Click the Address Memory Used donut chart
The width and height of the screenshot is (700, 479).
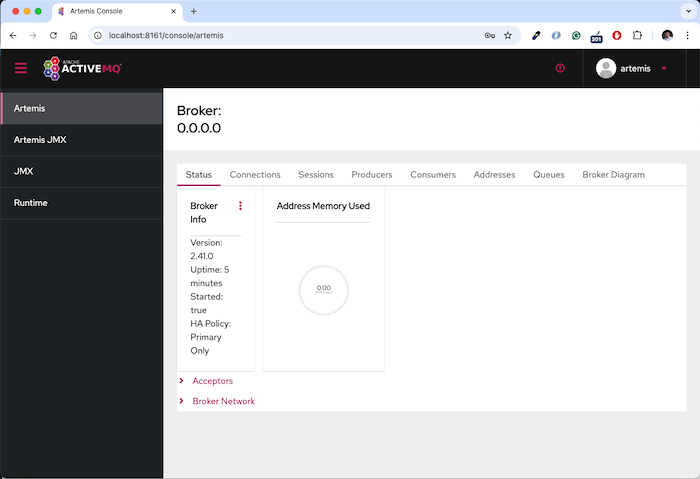tap(324, 290)
